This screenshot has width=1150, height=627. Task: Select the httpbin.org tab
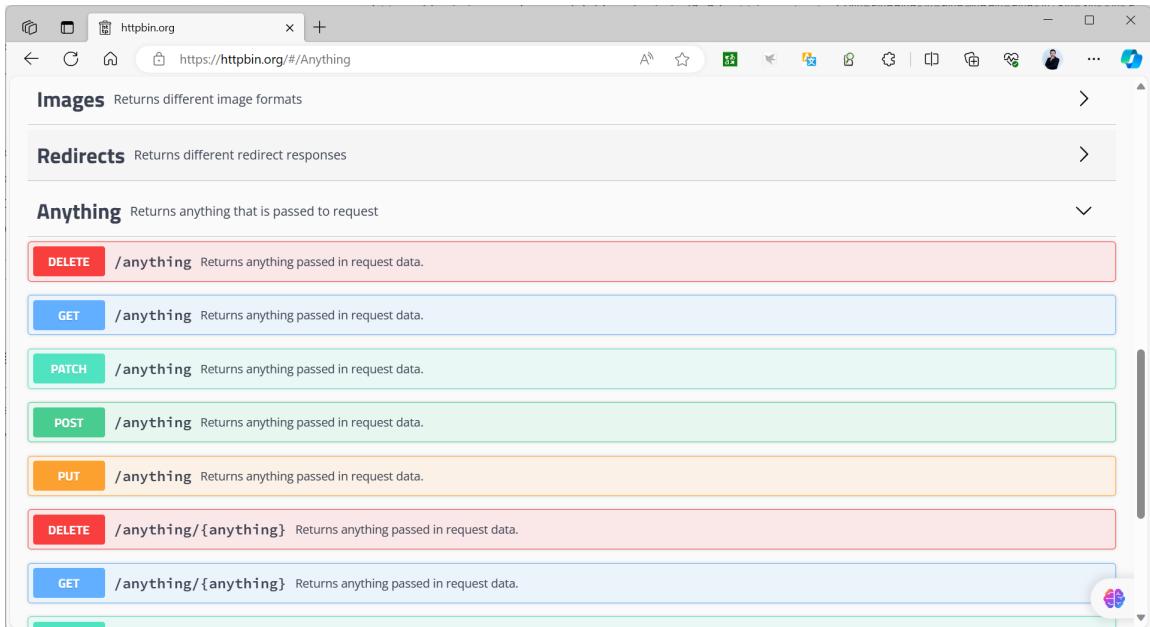tap(195, 27)
